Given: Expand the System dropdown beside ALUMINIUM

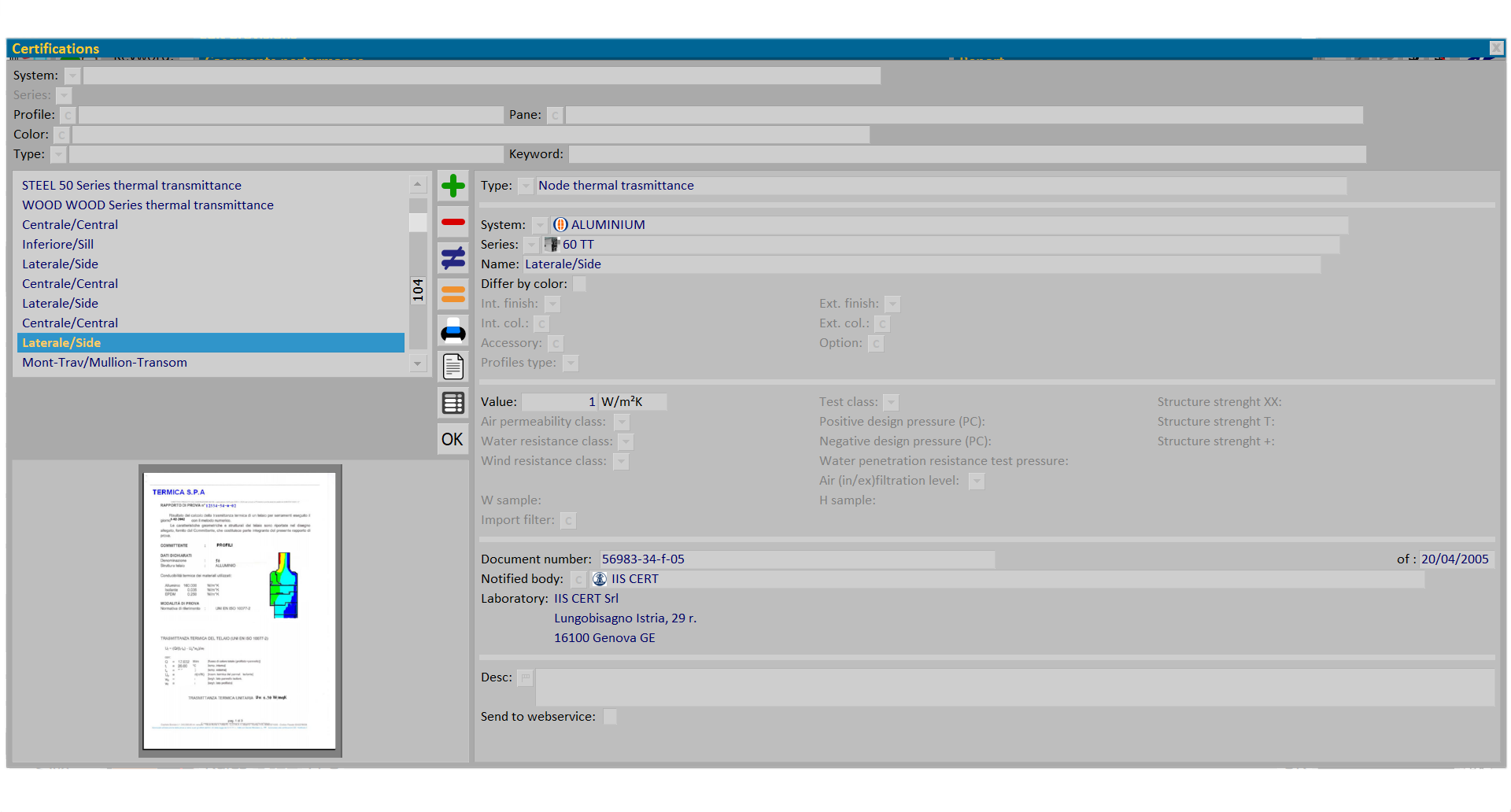Looking at the screenshot, I should click(x=539, y=226).
